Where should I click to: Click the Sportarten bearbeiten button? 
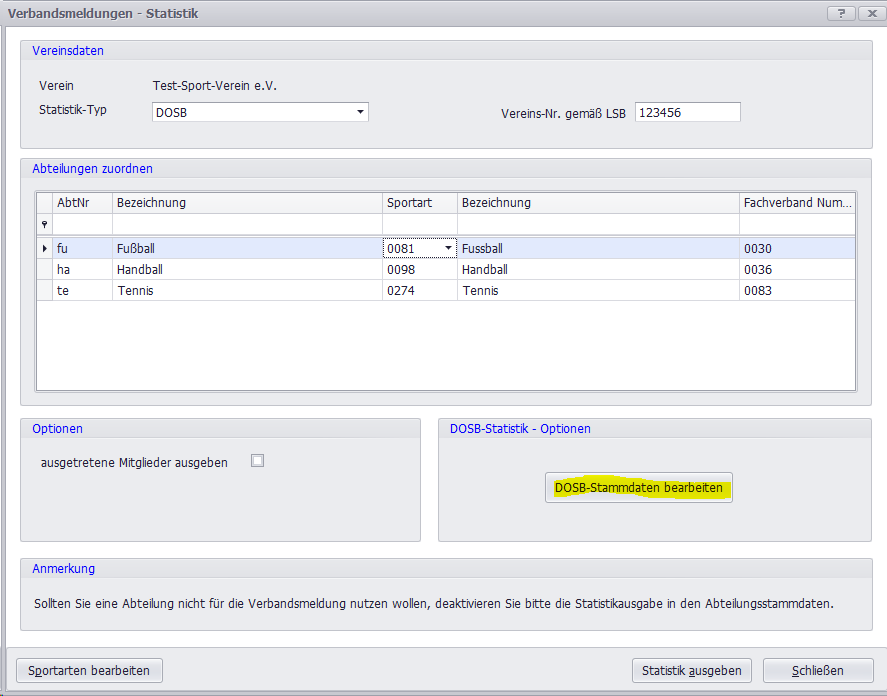point(90,670)
